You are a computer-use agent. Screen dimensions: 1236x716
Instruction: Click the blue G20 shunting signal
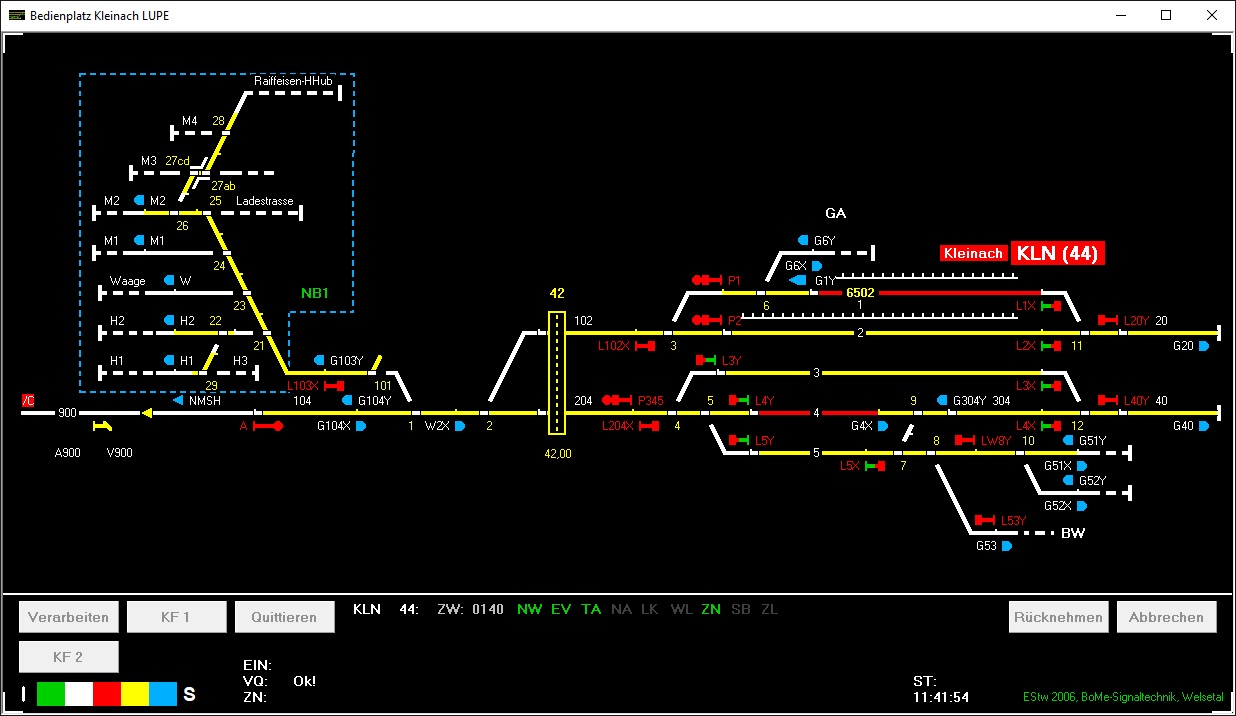tap(1204, 346)
